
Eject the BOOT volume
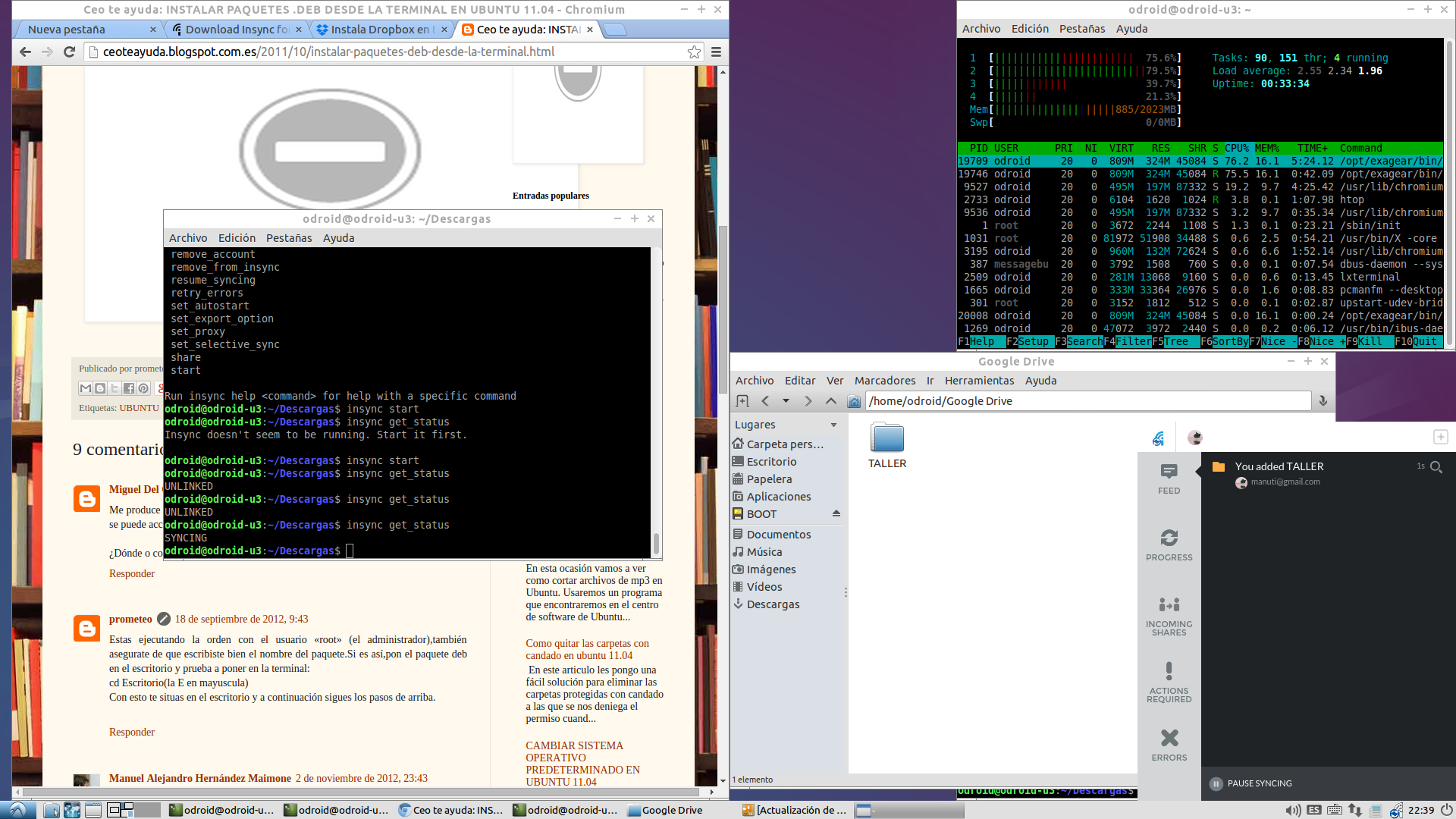[836, 514]
